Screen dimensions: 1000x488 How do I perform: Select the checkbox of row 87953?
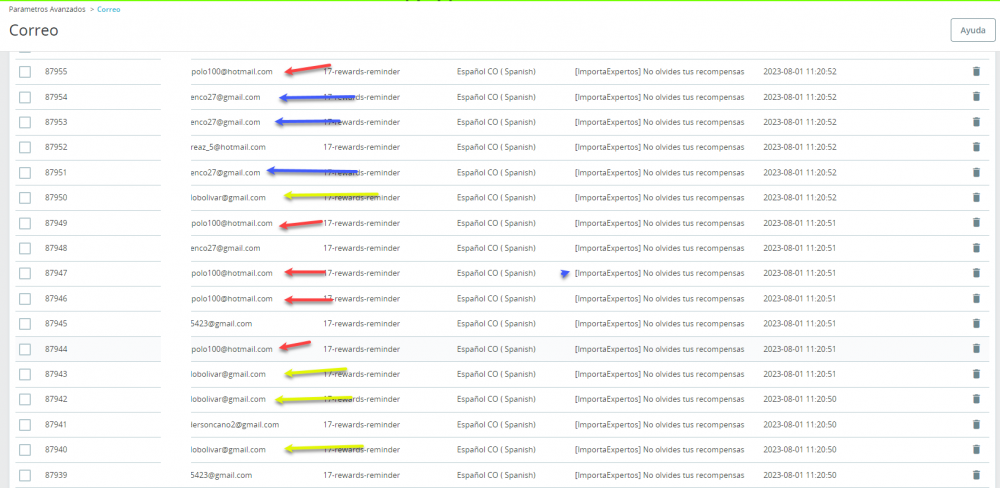25,122
